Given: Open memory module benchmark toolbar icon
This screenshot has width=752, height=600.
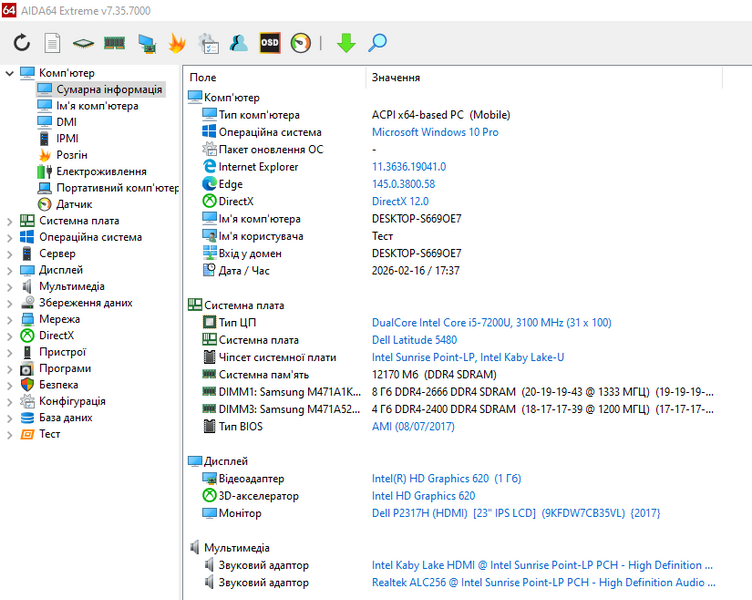Looking at the screenshot, I should tap(114, 43).
